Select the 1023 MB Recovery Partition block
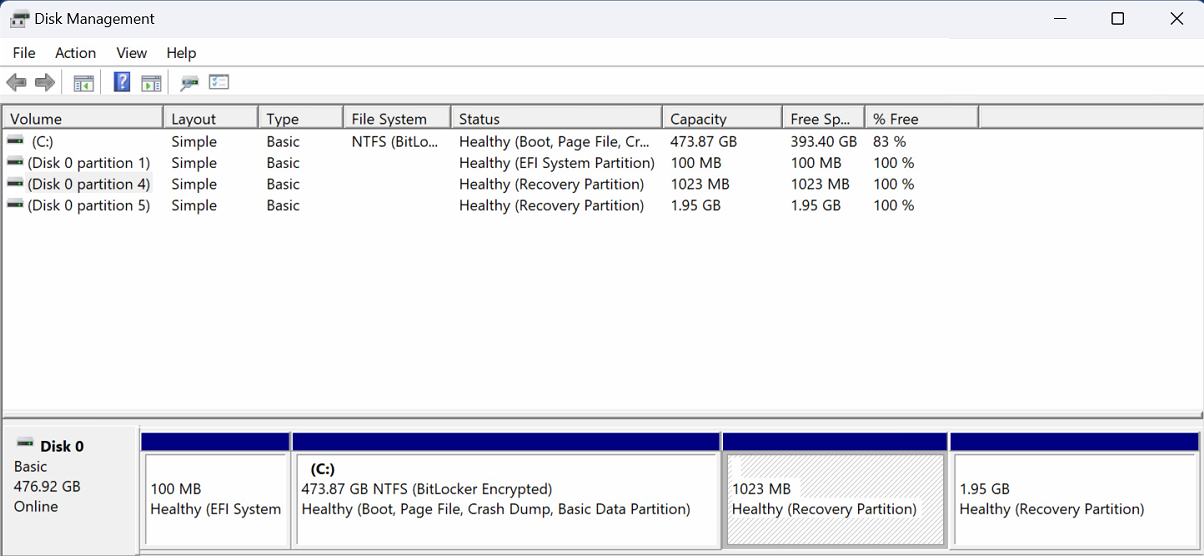1204x556 pixels. 835,499
